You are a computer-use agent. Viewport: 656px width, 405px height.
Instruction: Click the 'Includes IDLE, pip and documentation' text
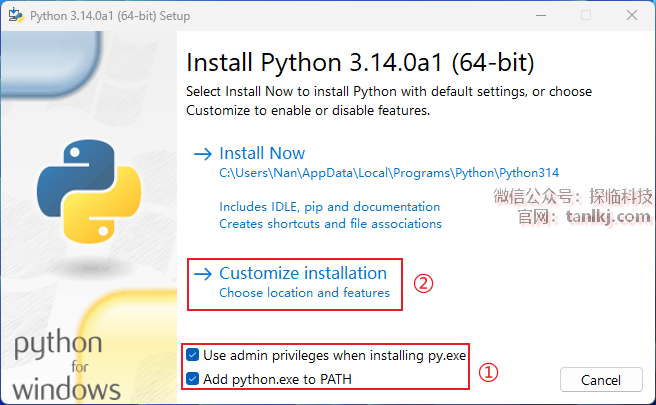pos(329,207)
